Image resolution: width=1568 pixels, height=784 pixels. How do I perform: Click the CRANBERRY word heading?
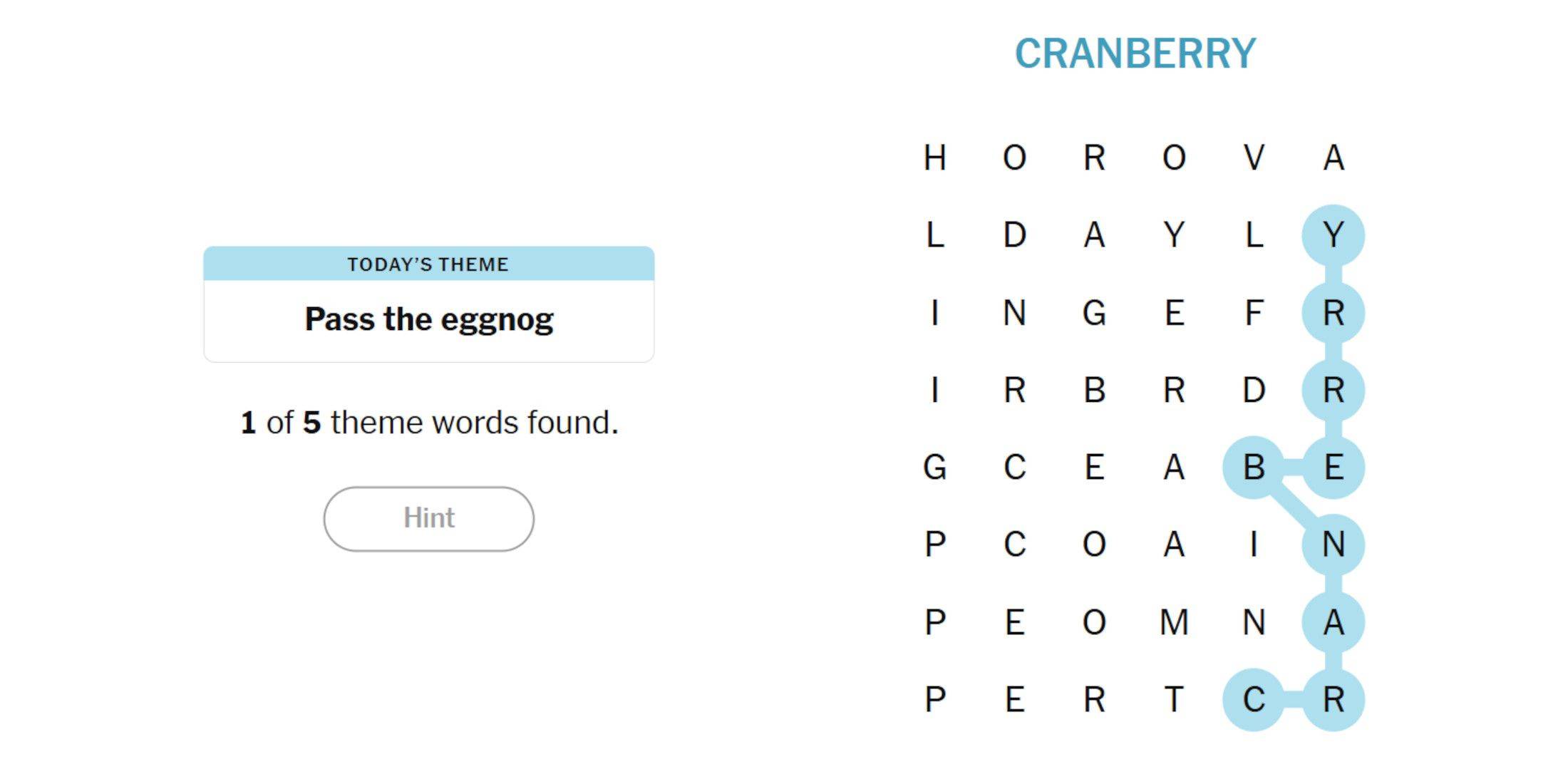(x=1135, y=54)
